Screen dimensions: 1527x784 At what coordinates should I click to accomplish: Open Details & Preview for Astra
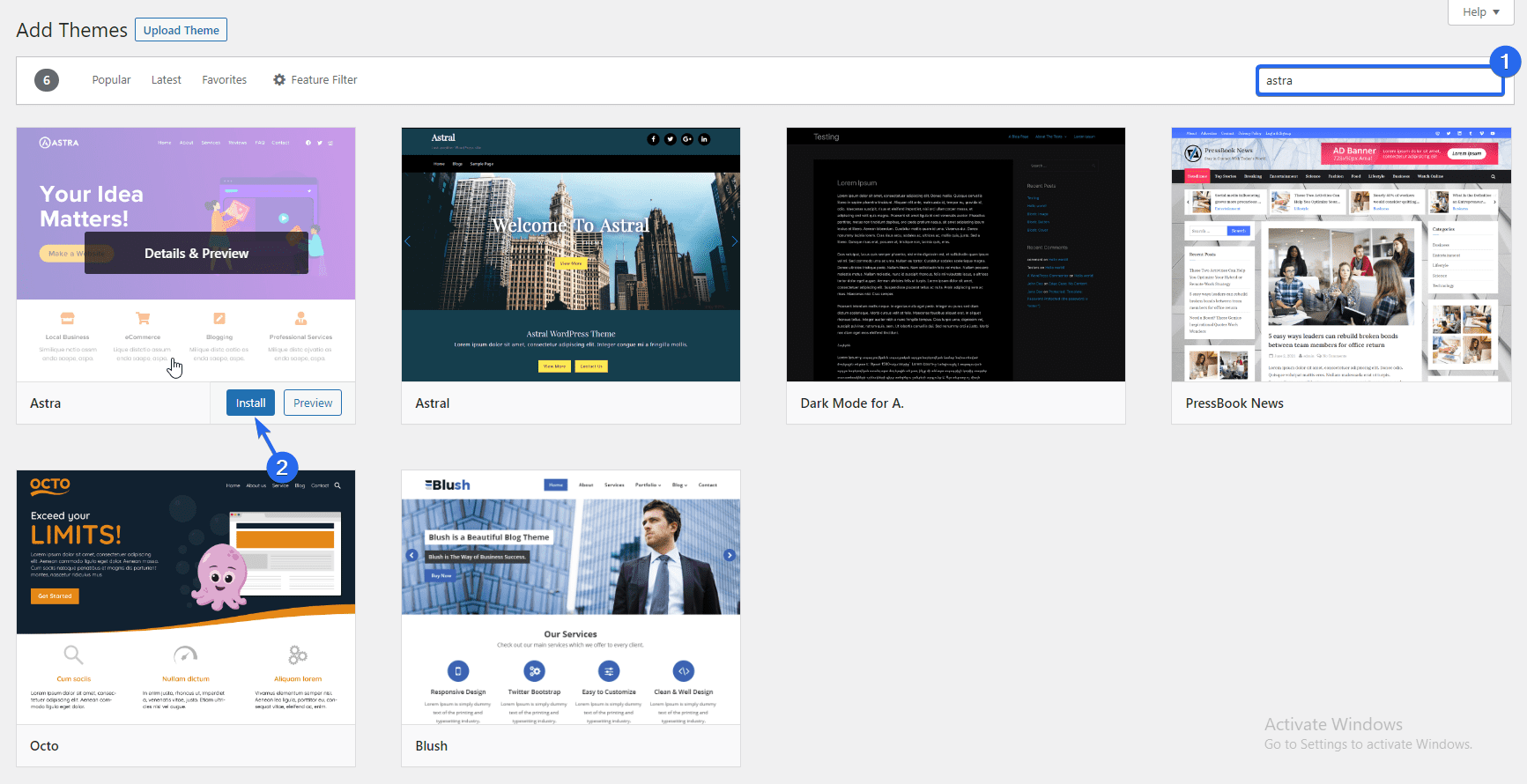(x=196, y=254)
